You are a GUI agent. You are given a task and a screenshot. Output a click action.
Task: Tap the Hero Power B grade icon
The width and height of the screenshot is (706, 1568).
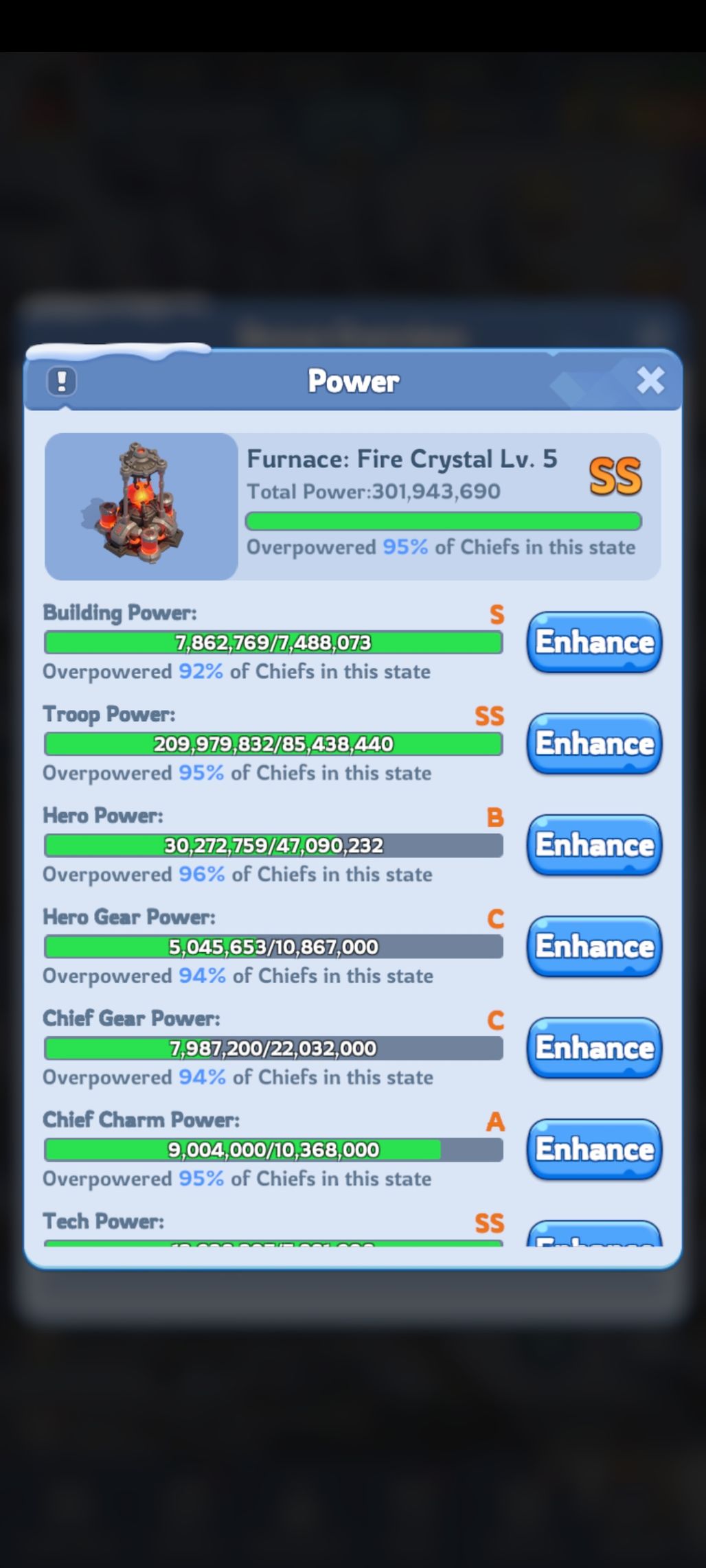(x=495, y=818)
